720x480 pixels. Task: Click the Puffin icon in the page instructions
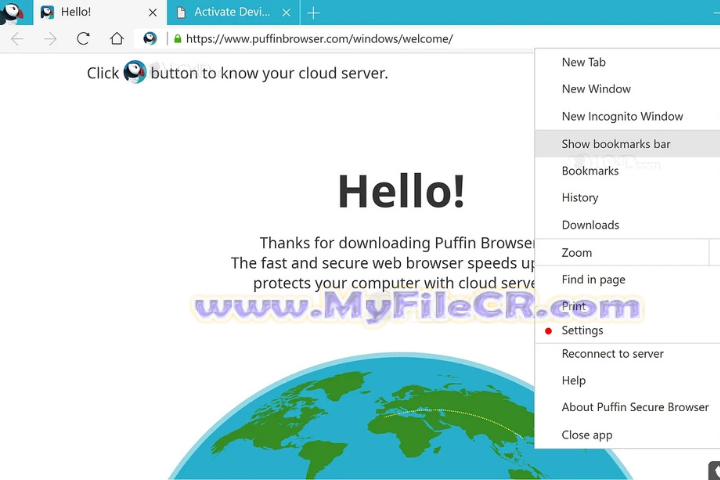click(135, 72)
